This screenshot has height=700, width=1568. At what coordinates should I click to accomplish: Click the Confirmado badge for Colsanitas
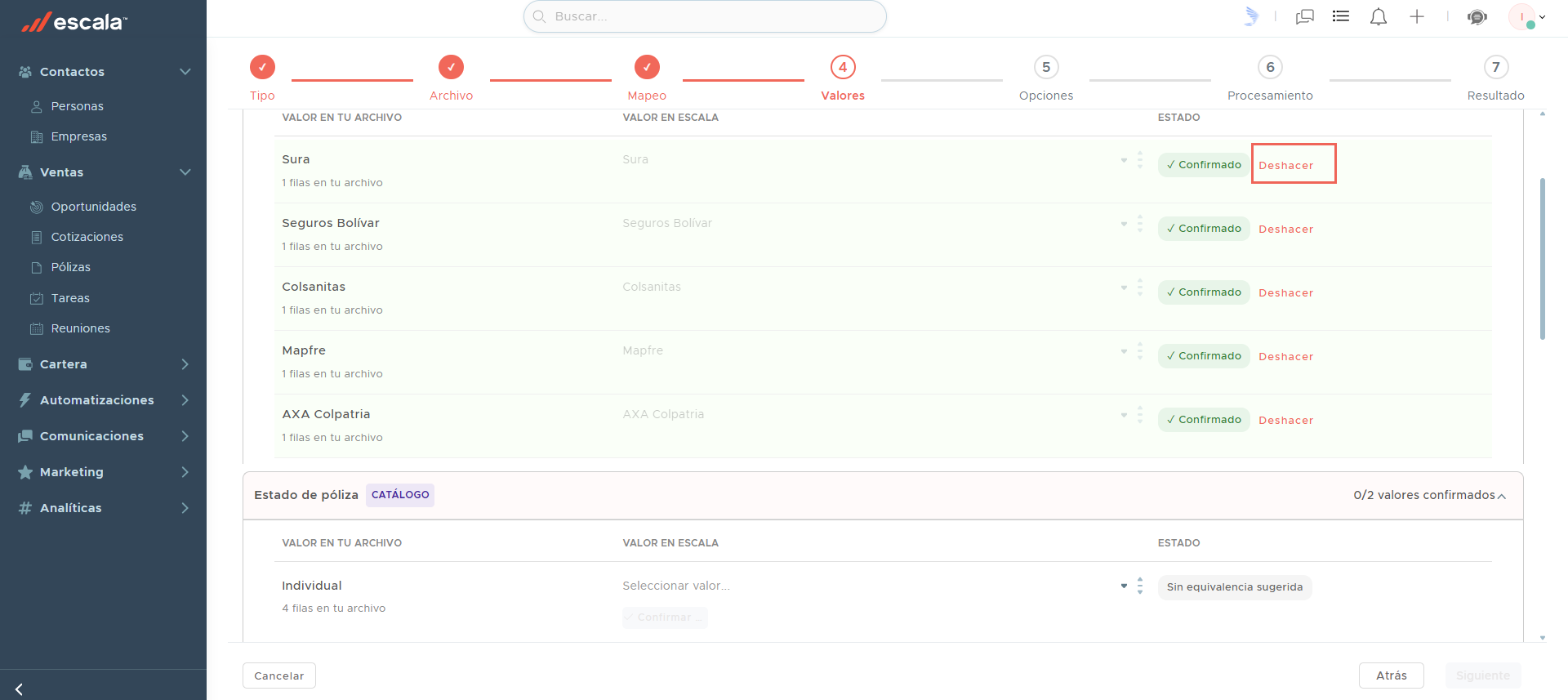[1204, 292]
